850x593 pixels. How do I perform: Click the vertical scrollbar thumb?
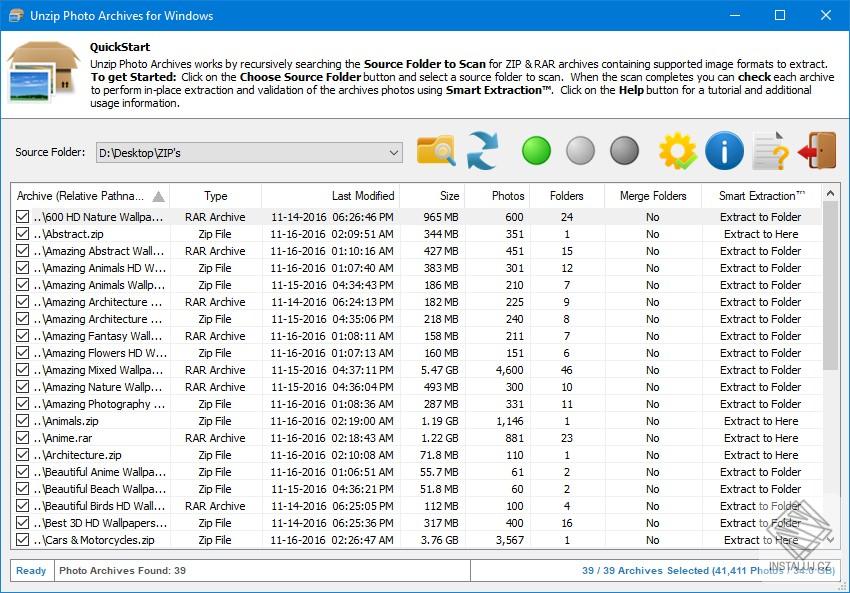(x=830, y=286)
